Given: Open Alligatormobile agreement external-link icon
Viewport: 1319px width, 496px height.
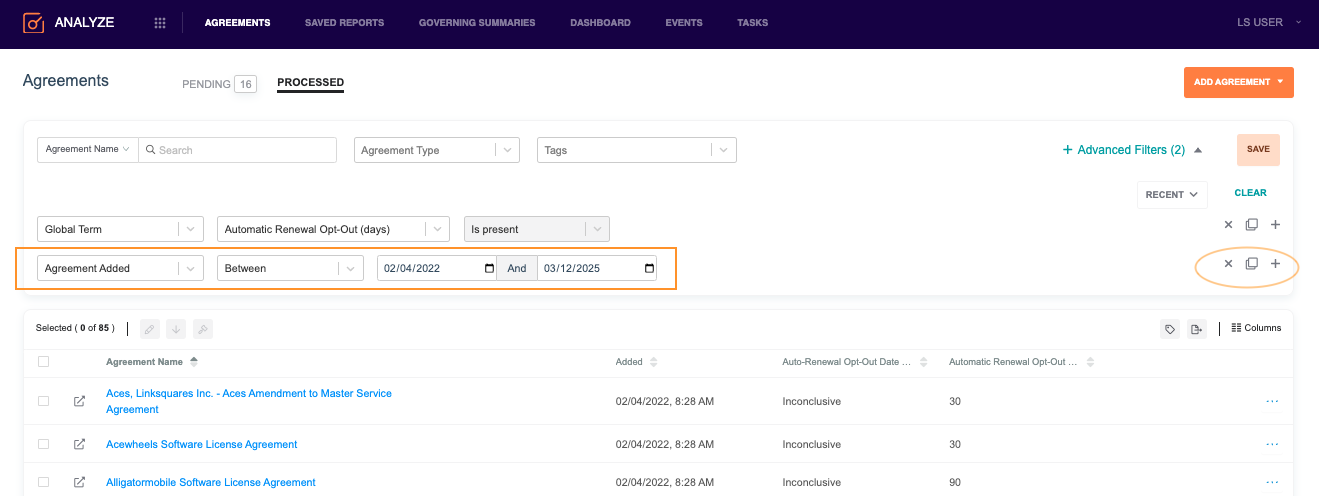Looking at the screenshot, I should 79,482.
